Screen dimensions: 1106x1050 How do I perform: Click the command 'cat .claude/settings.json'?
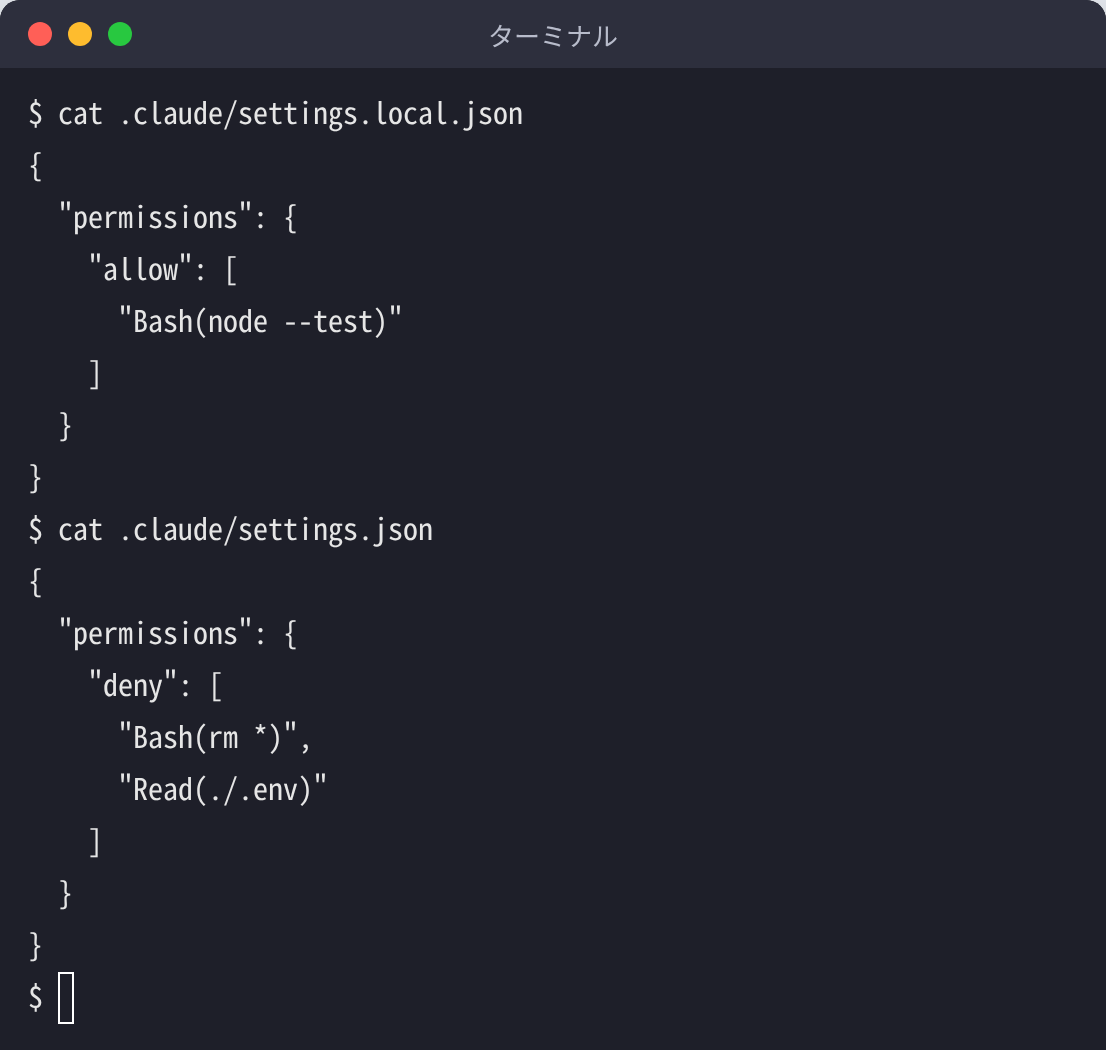click(x=245, y=530)
